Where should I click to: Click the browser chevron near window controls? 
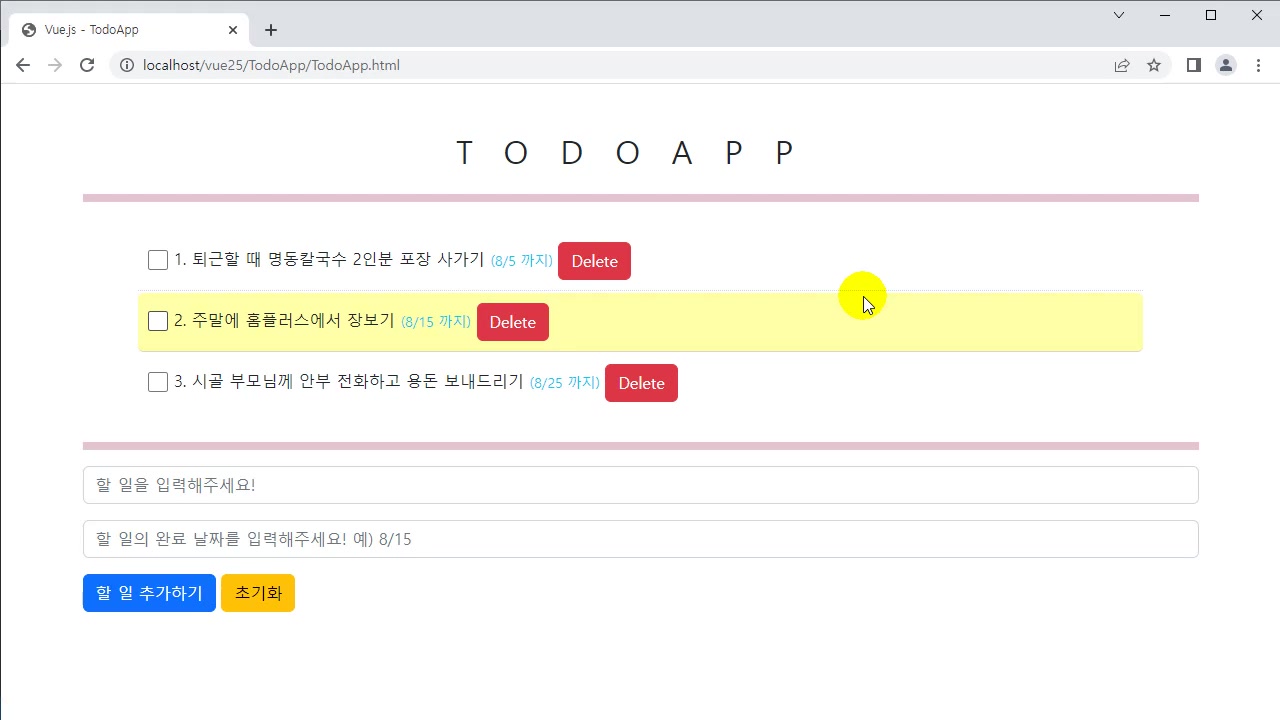1118,15
